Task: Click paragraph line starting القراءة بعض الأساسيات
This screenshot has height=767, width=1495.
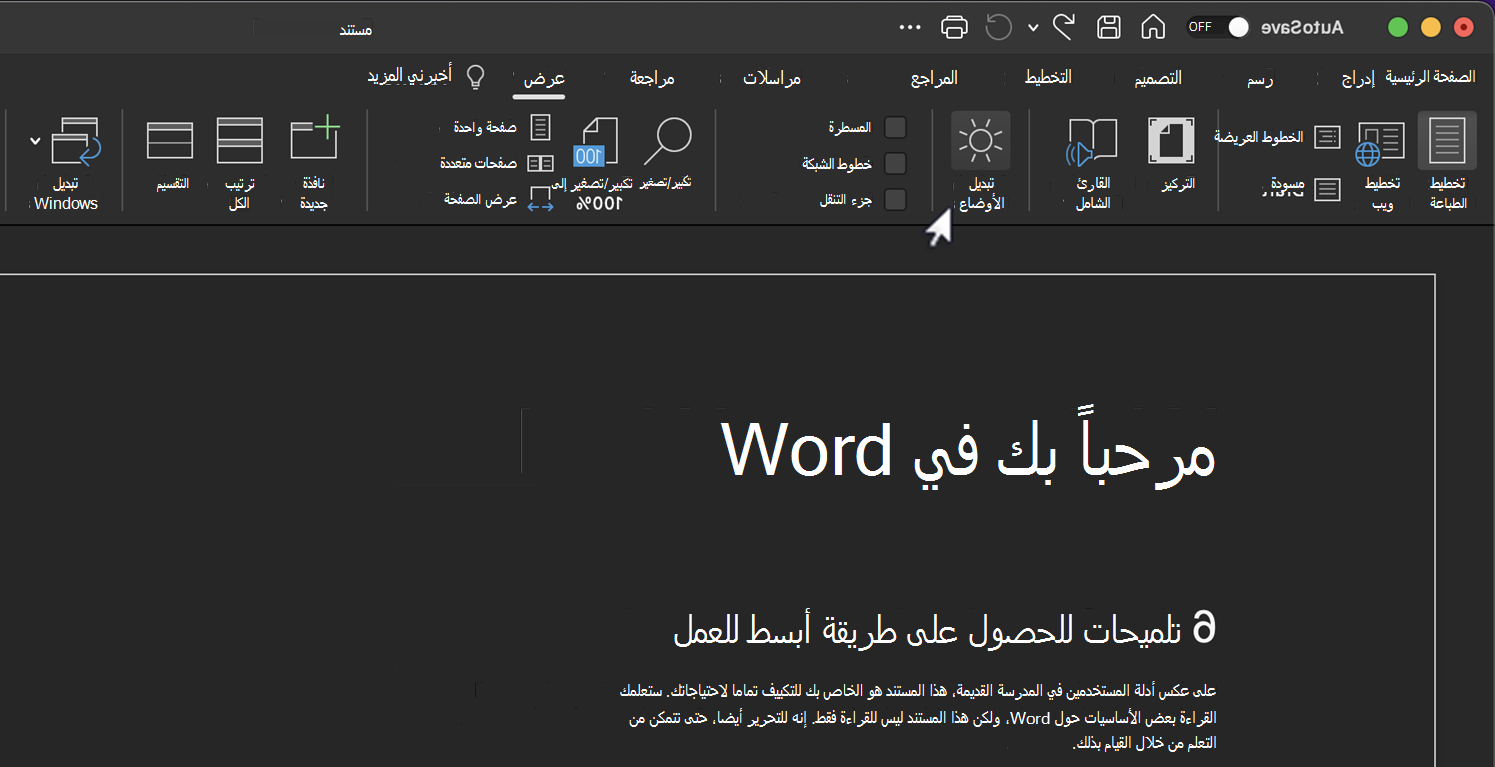Action: tap(922, 718)
